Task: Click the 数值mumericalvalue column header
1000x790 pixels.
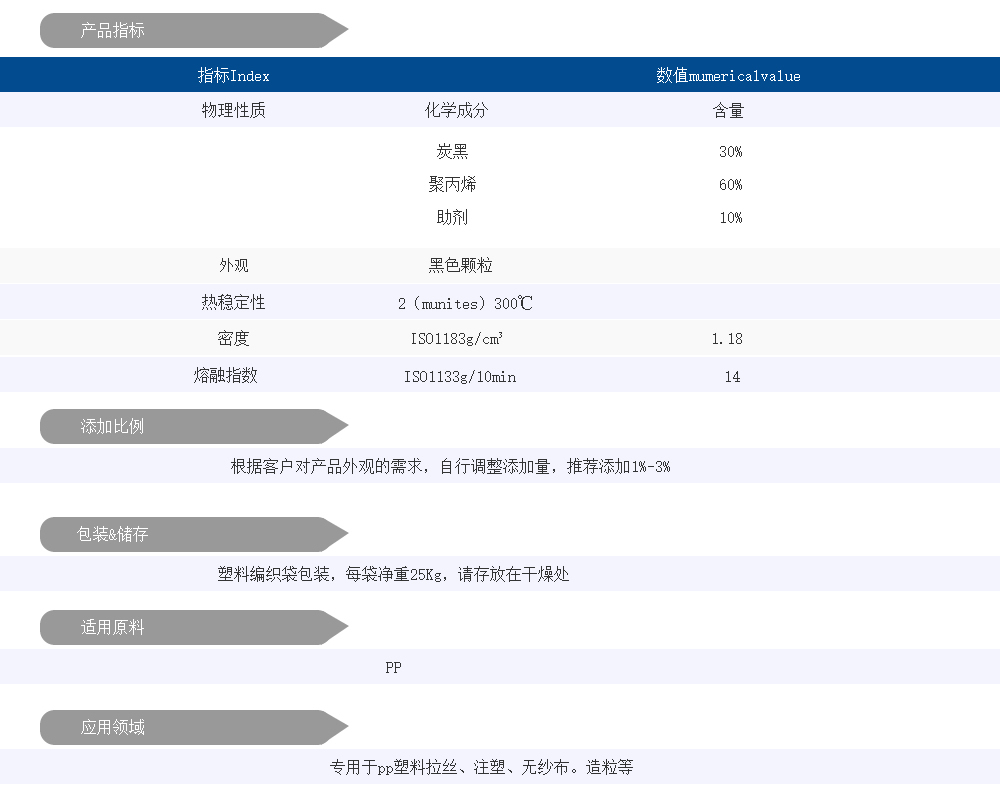Action: 728,76
